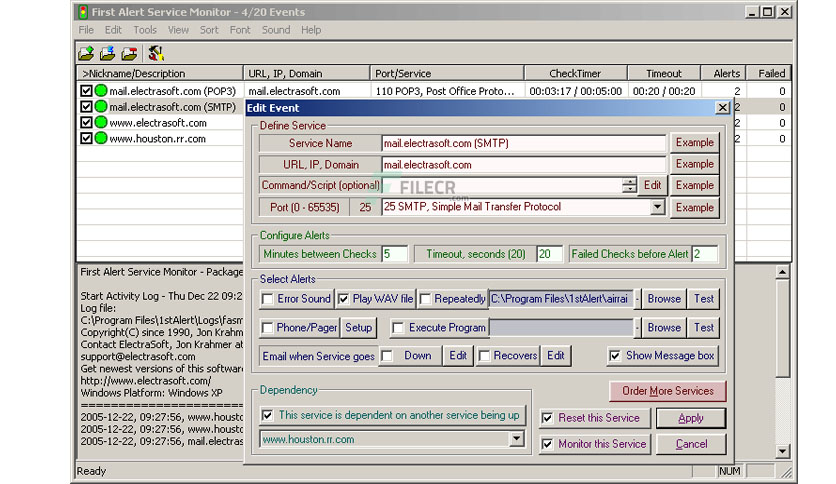Open the dependency service dropdown showing www.houston.rr.com
836x484 pixels.
(x=516, y=439)
